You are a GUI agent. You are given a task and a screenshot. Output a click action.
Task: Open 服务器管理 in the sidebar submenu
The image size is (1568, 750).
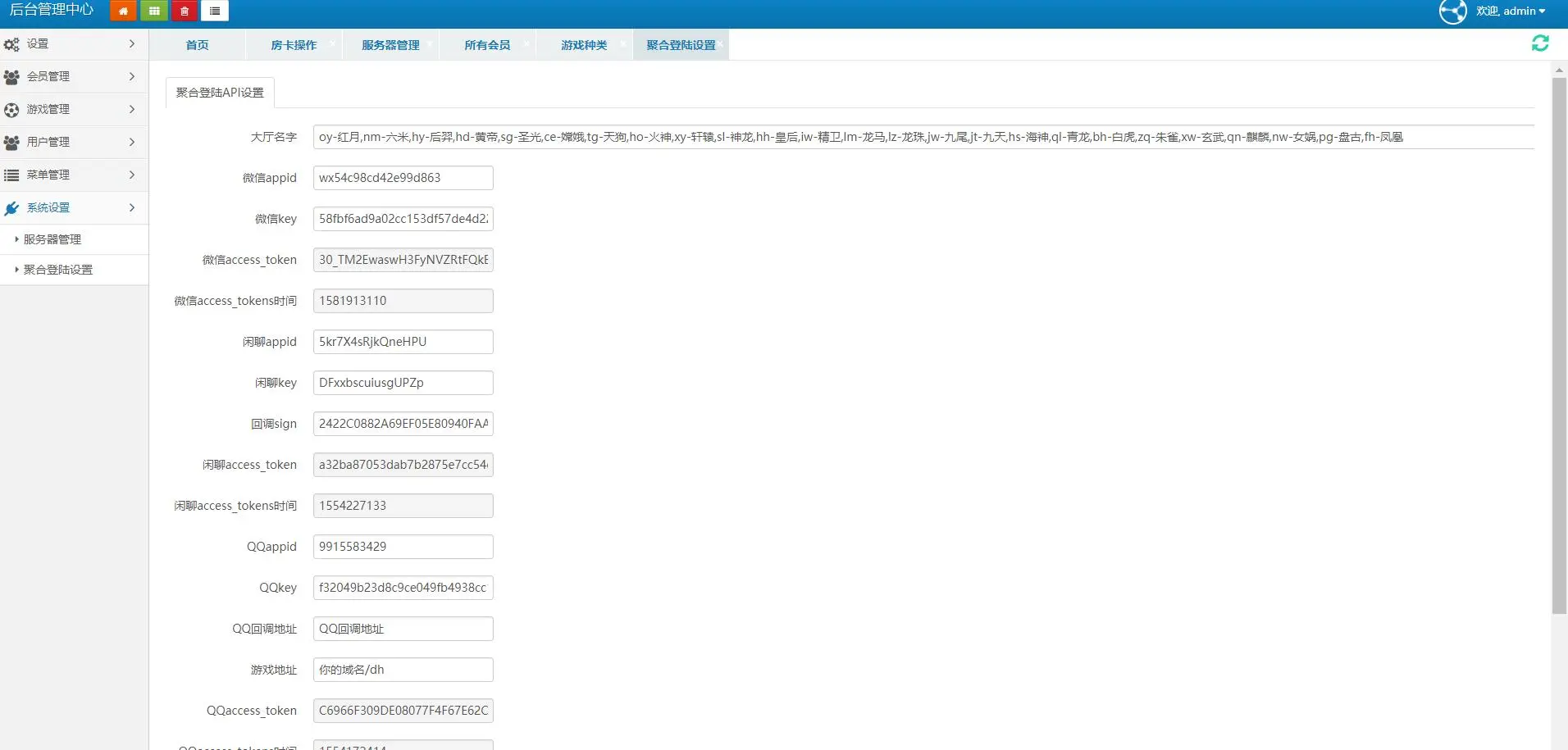pyautogui.click(x=52, y=239)
